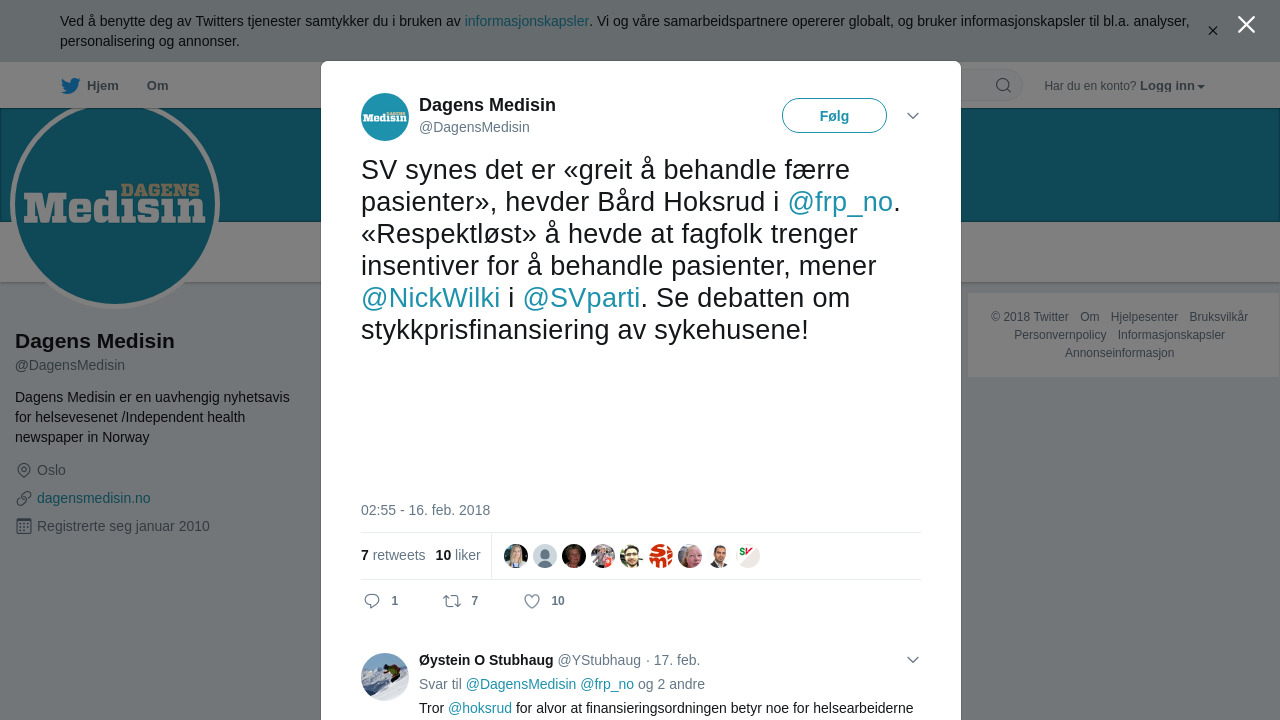Viewport: 1280px width, 720px height.
Task: Click the search magnifier icon
Action: coord(1003,86)
